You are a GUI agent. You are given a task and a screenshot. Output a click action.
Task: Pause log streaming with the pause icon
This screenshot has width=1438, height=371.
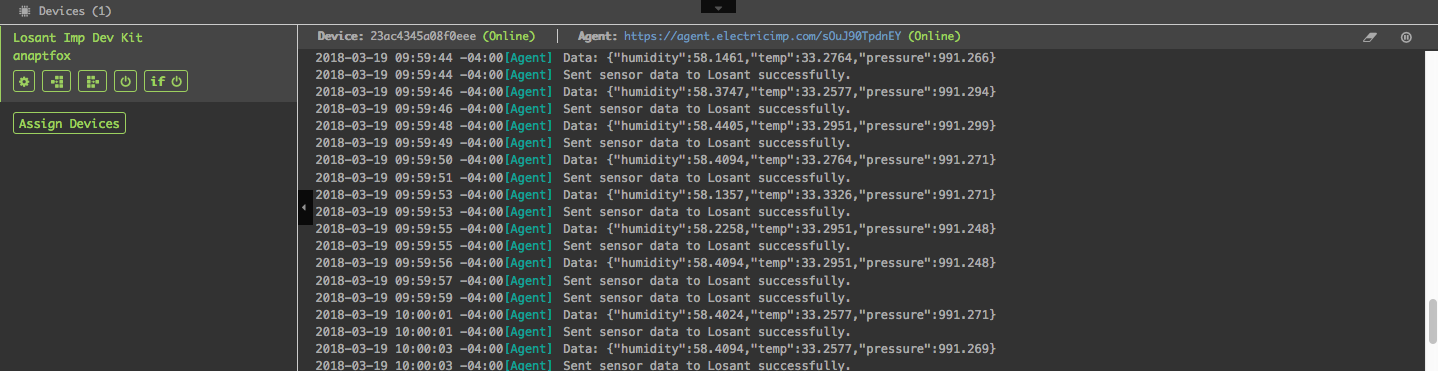[x=1406, y=36]
